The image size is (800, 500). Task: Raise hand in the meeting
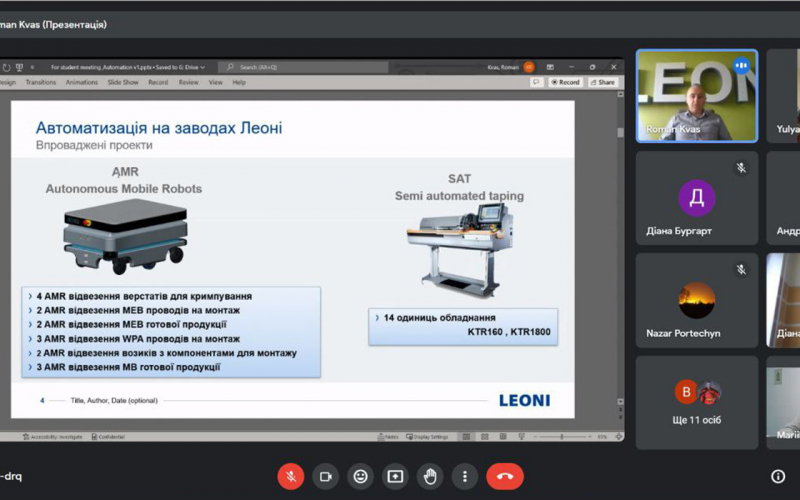(430, 477)
